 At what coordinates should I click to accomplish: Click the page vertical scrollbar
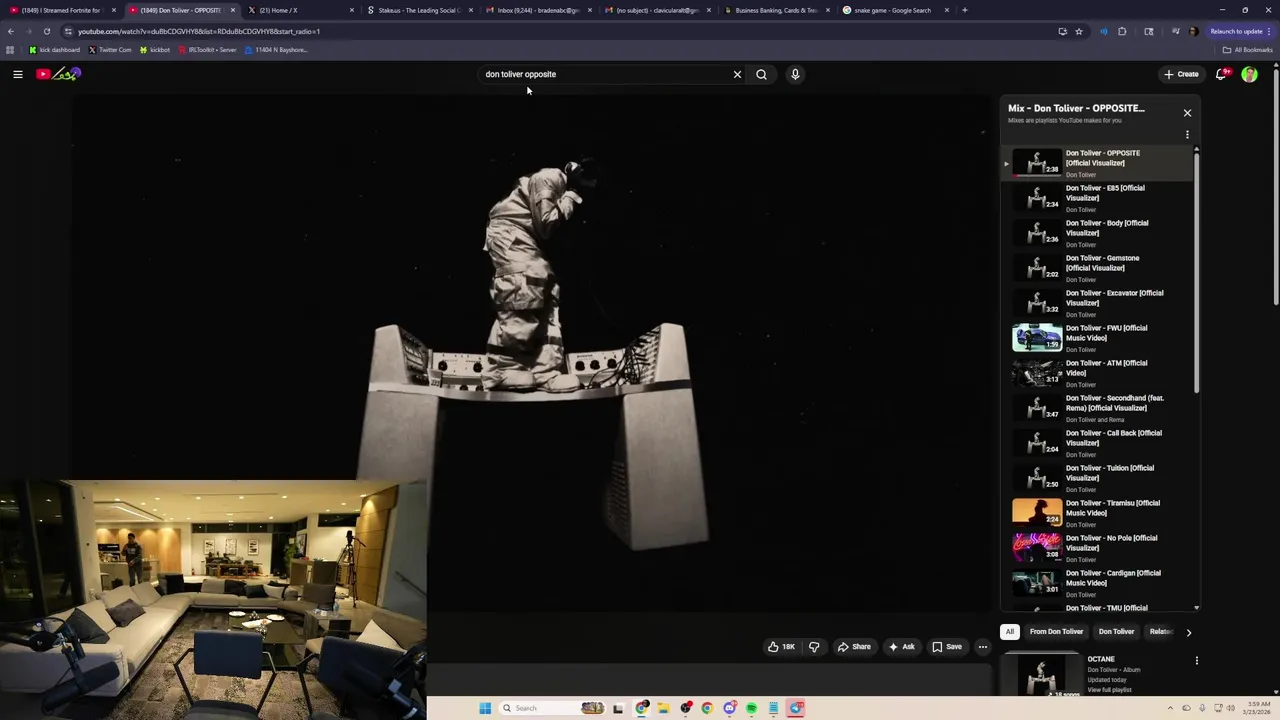point(1275,186)
